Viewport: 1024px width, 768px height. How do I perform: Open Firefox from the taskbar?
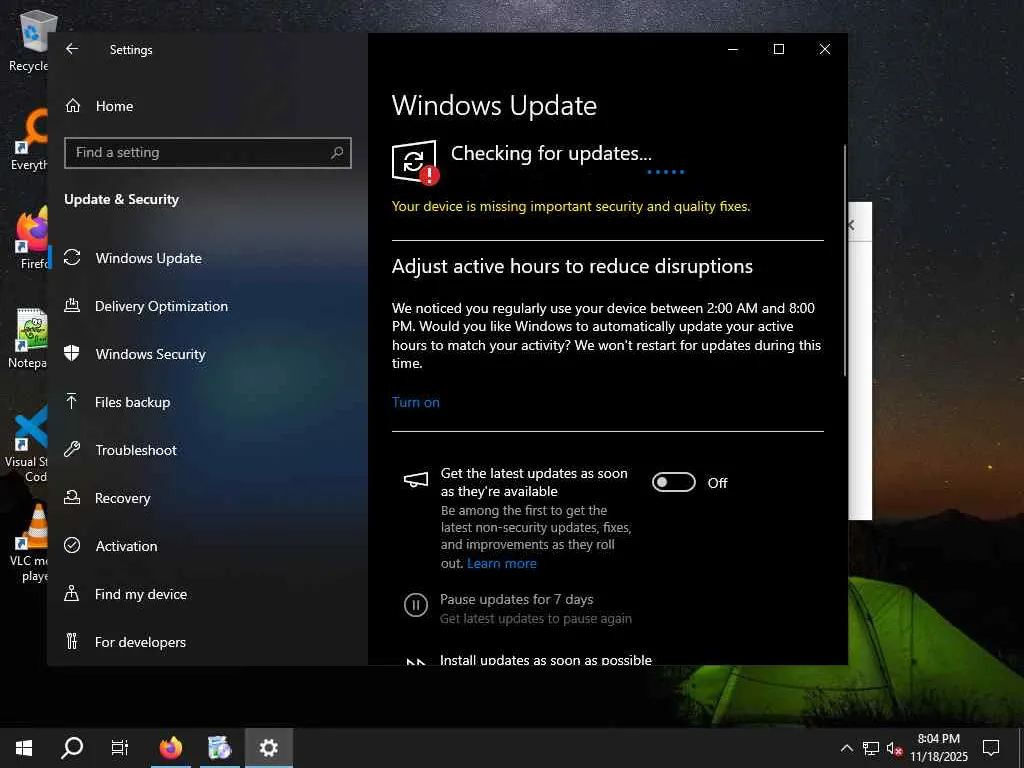pyautogui.click(x=171, y=748)
